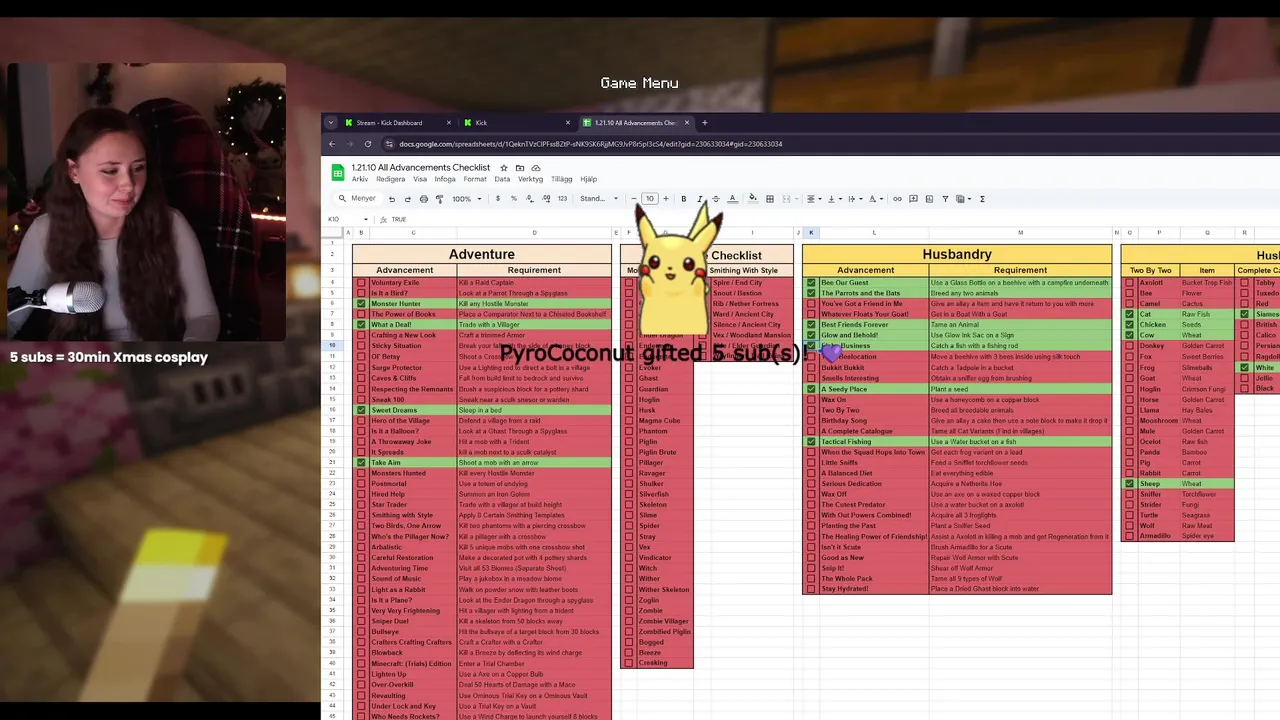Screen dimensions: 1280x720
Task: Toggle bold formatting
Action: point(684,199)
